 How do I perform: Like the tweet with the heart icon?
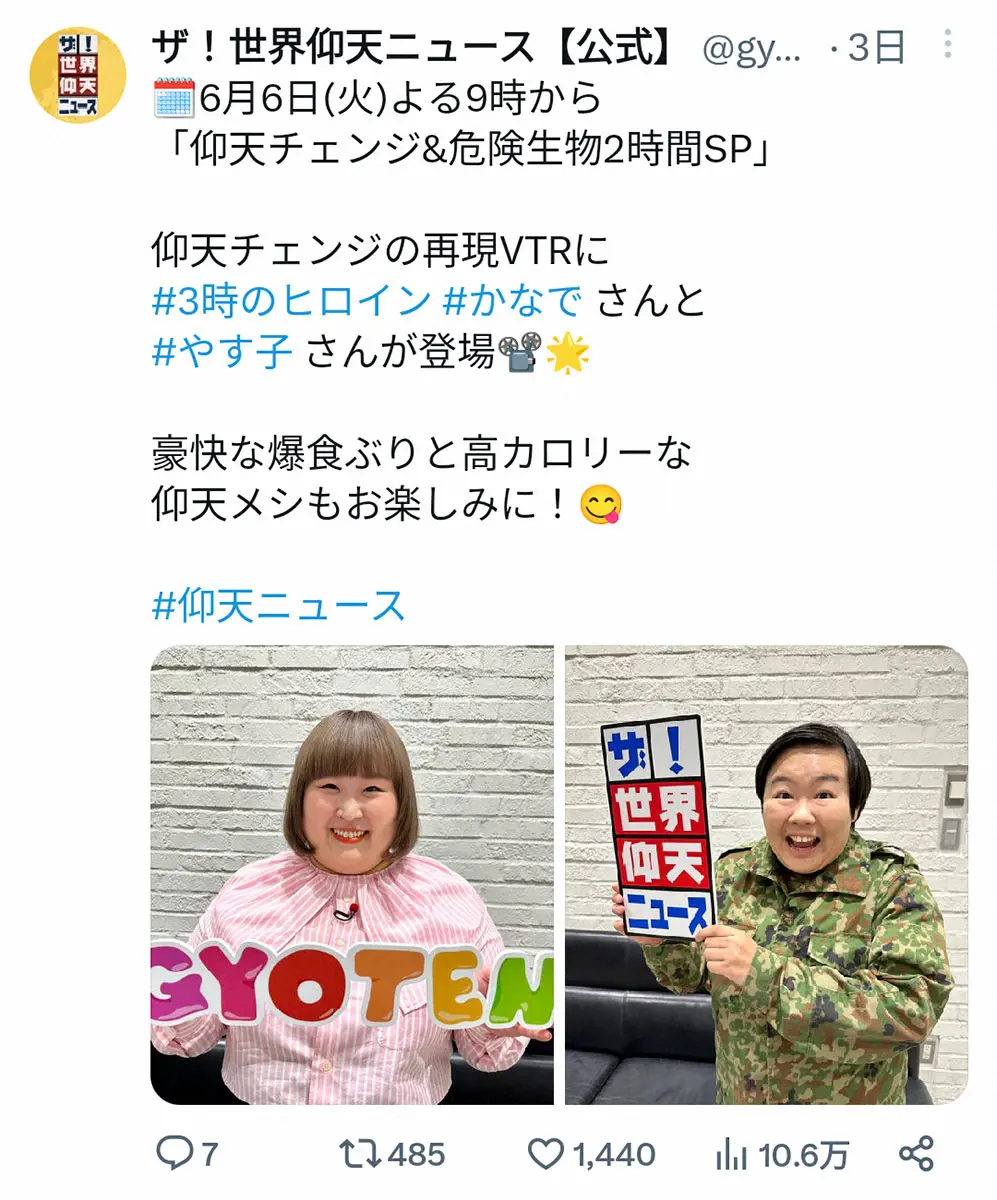pyautogui.click(x=546, y=1155)
